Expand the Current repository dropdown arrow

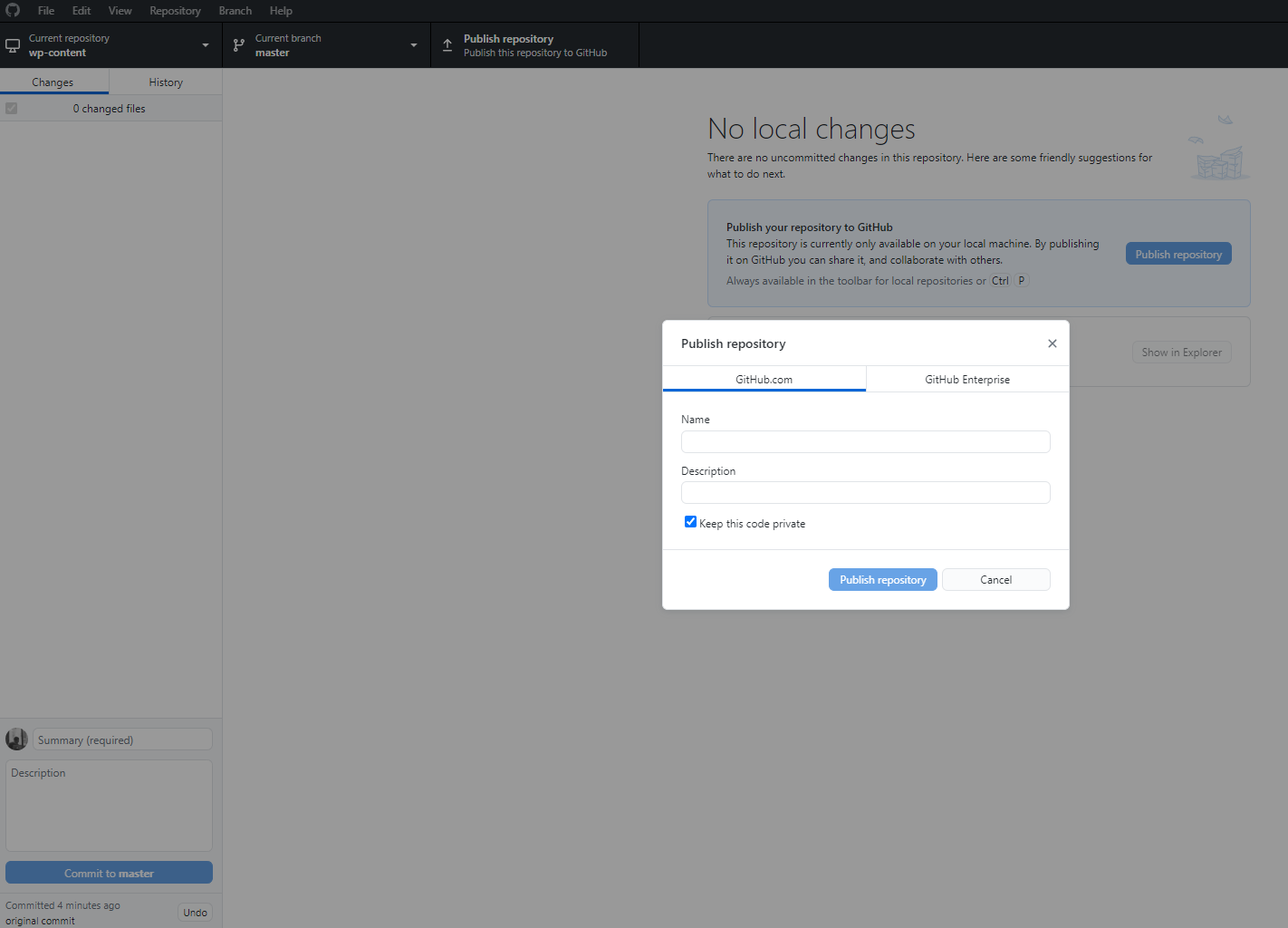[206, 45]
